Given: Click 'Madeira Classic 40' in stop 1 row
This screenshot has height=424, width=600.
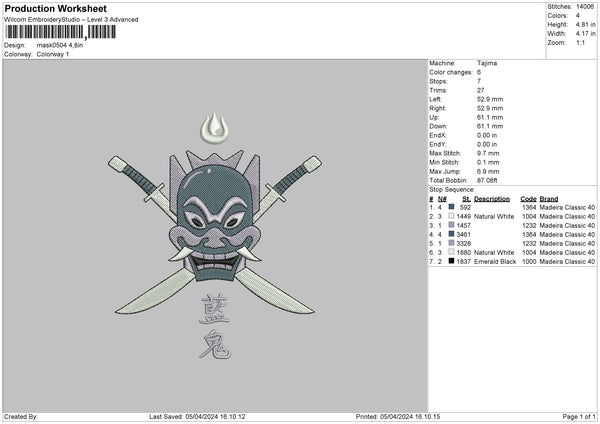Looking at the screenshot, I should 567,207.
